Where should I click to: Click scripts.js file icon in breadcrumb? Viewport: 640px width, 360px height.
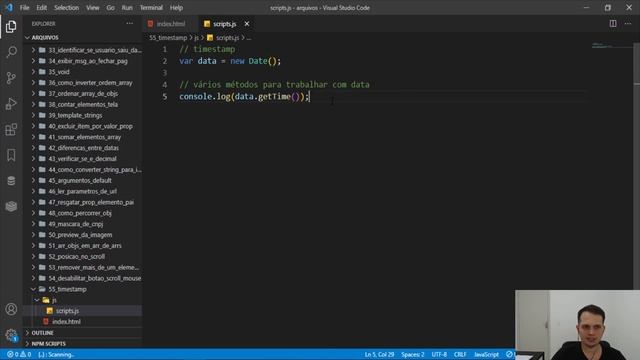click(210, 38)
